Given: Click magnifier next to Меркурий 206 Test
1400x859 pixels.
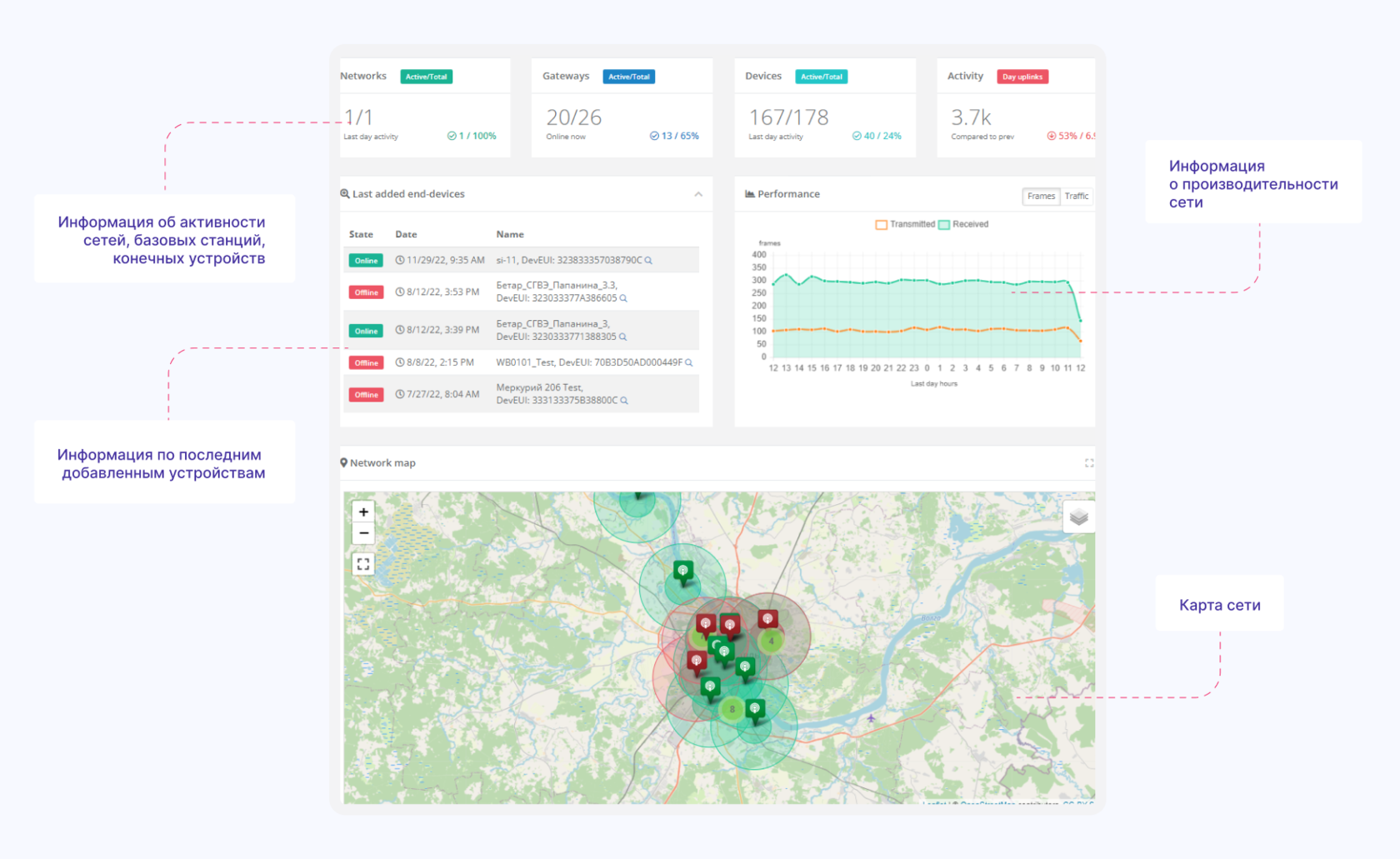Looking at the screenshot, I should [624, 401].
